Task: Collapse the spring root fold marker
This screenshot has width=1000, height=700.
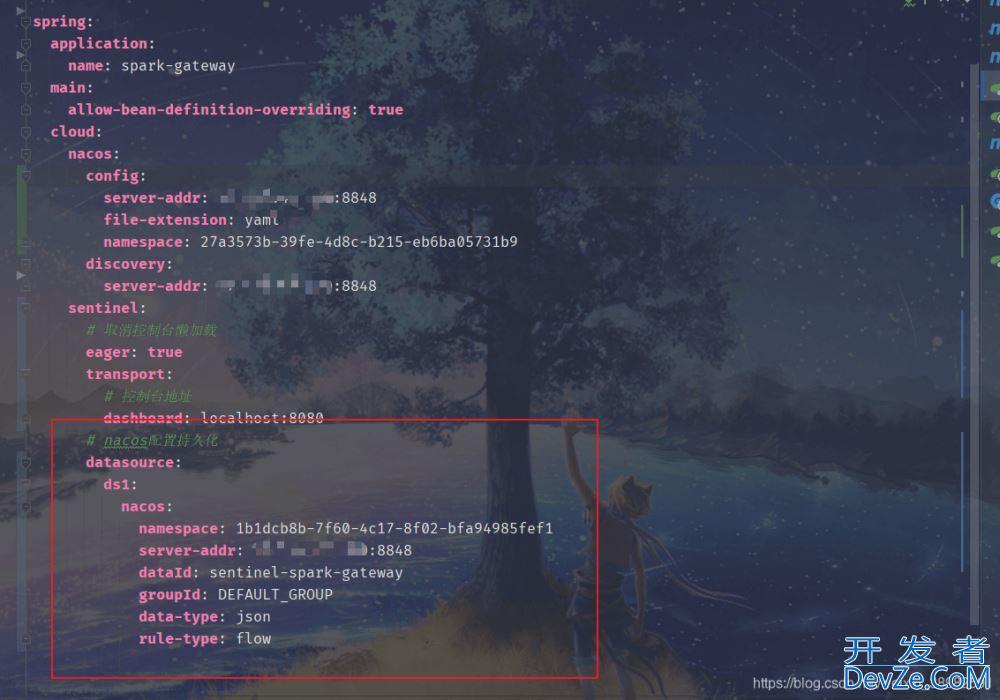Action: pyautogui.click(x=26, y=22)
